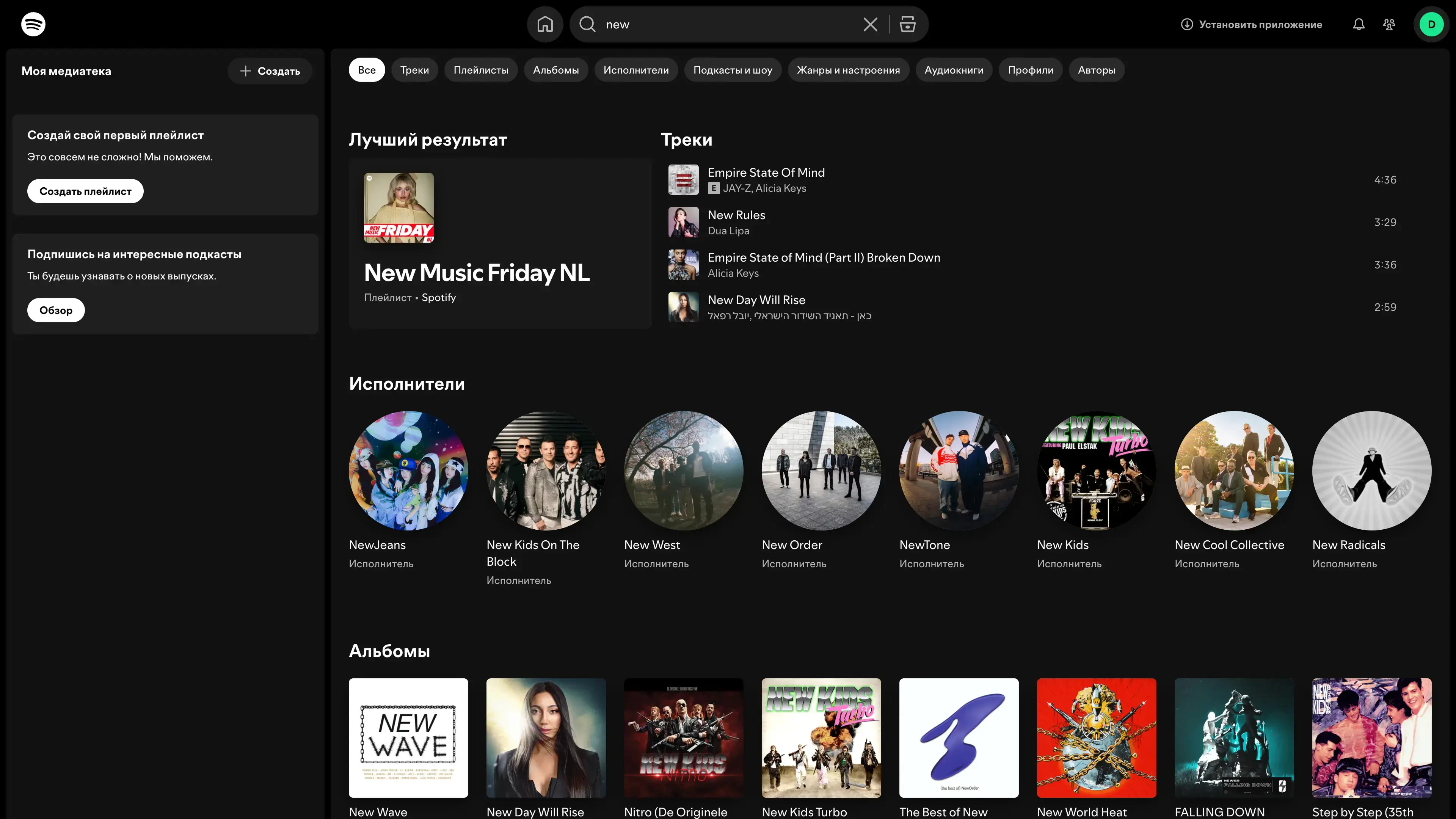Clear the search field with X
The width and height of the screenshot is (1456, 819).
[870, 24]
